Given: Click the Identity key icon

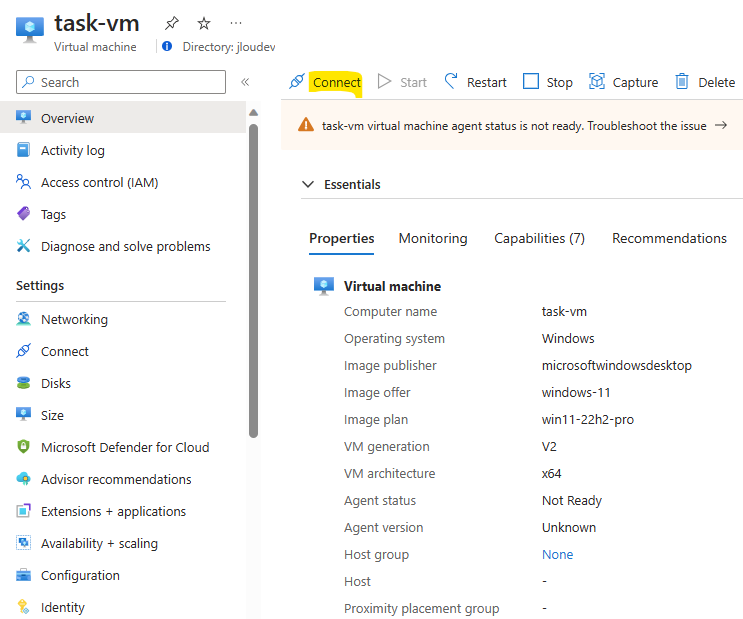Looking at the screenshot, I should (23, 607).
